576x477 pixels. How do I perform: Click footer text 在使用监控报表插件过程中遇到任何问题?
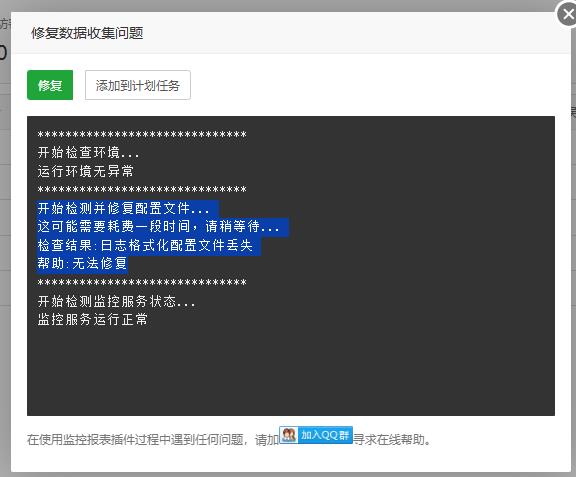coord(135,440)
